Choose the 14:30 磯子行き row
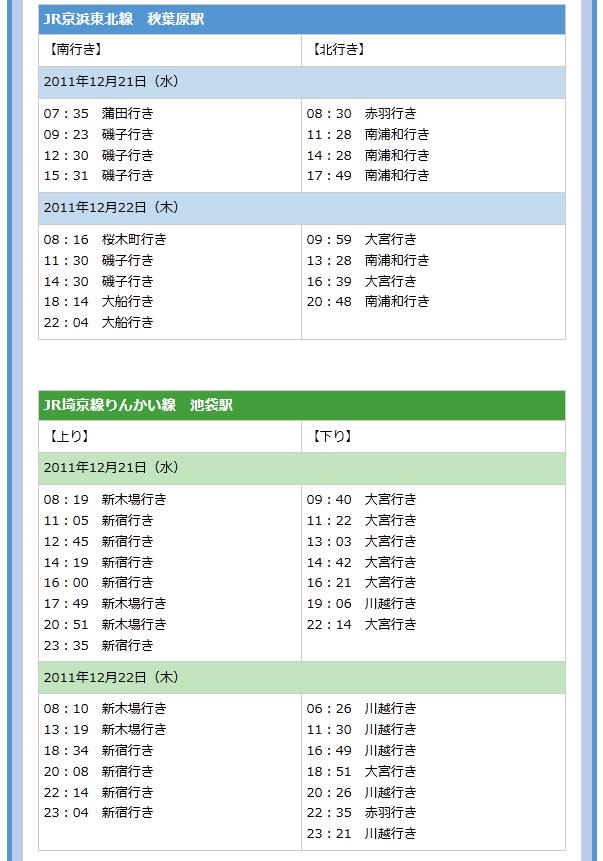603x861 pixels. click(x=99, y=281)
